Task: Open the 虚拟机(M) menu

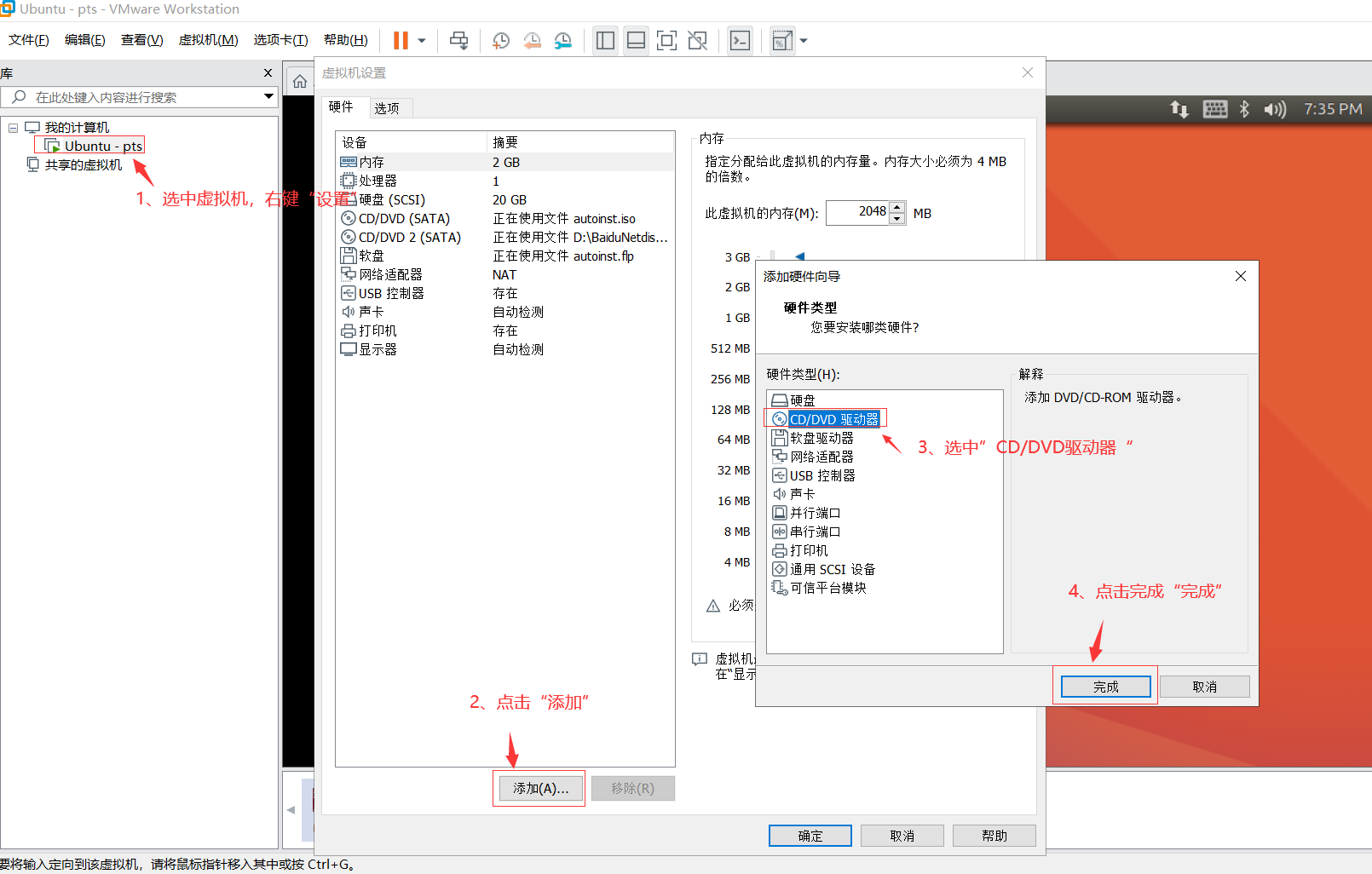Action: click(x=208, y=39)
